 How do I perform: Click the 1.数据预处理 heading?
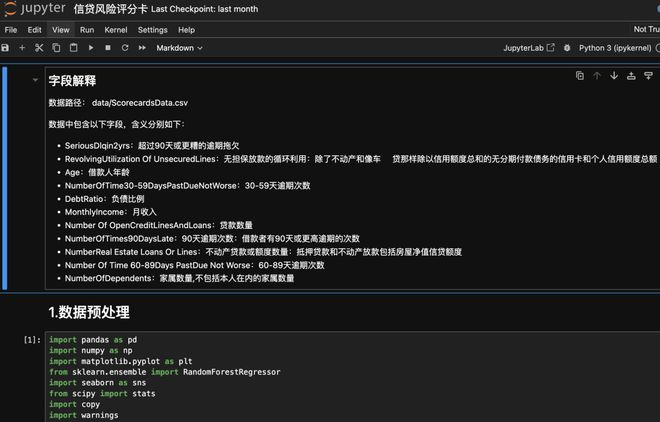click(x=89, y=312)
